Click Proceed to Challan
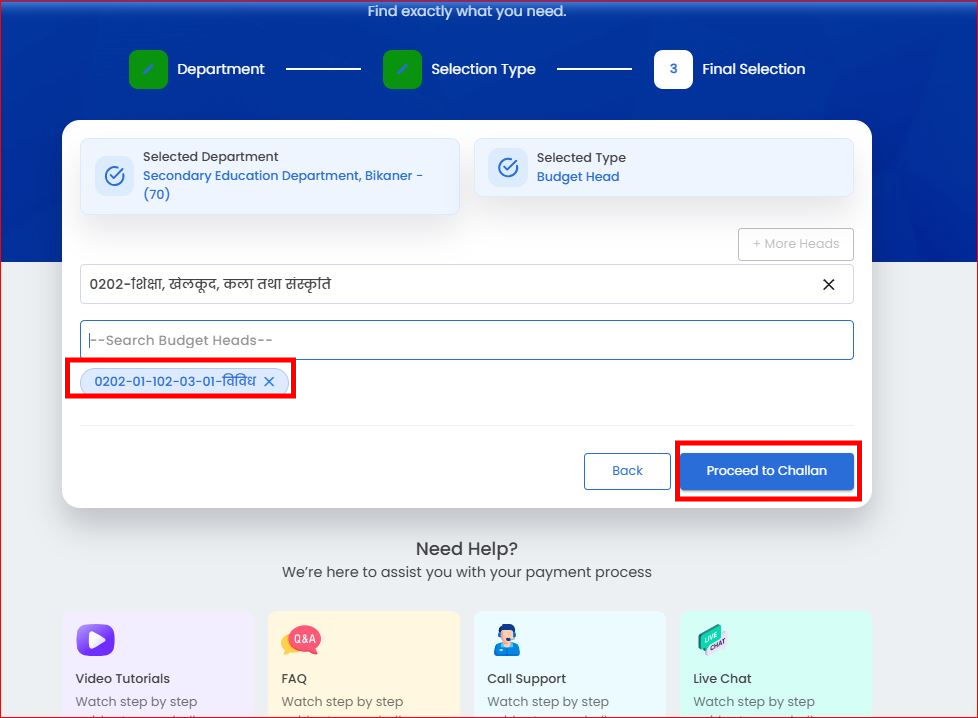Viewport: 978px width, 718px height. (x=767, y=471)
